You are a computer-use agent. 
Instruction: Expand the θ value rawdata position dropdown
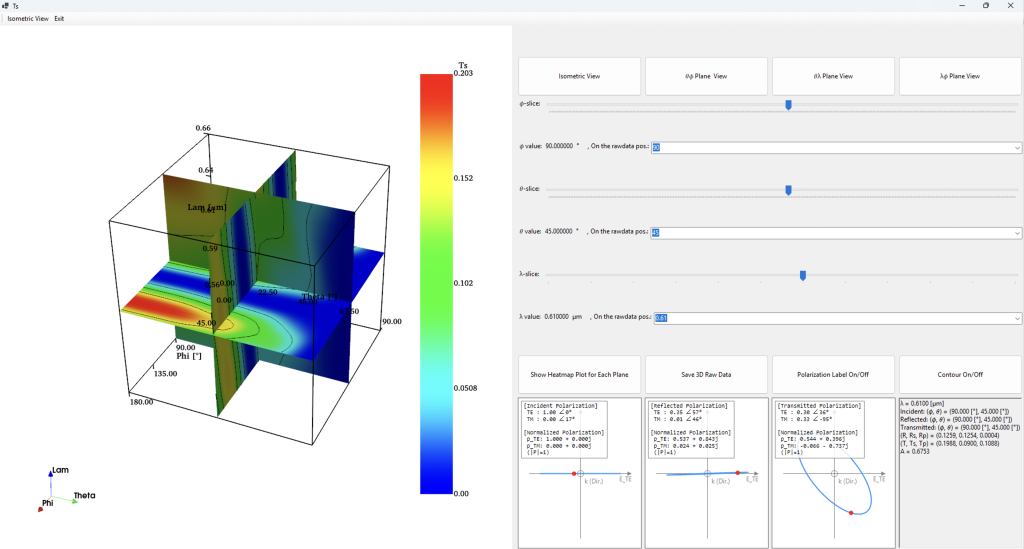pos(1017,233)
